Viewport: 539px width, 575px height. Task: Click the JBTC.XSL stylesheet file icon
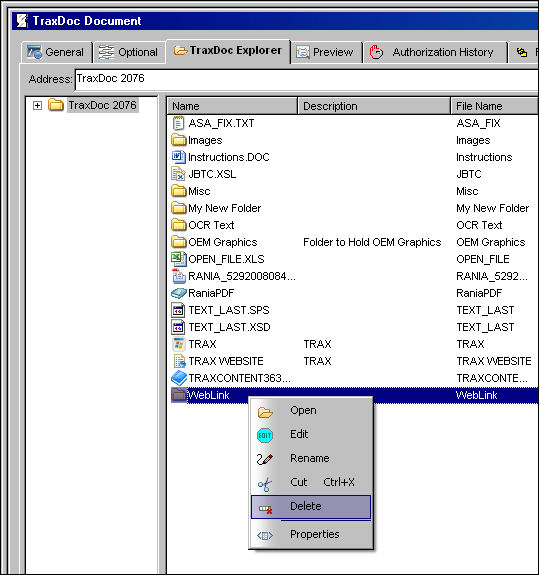(x=178, y=174)
